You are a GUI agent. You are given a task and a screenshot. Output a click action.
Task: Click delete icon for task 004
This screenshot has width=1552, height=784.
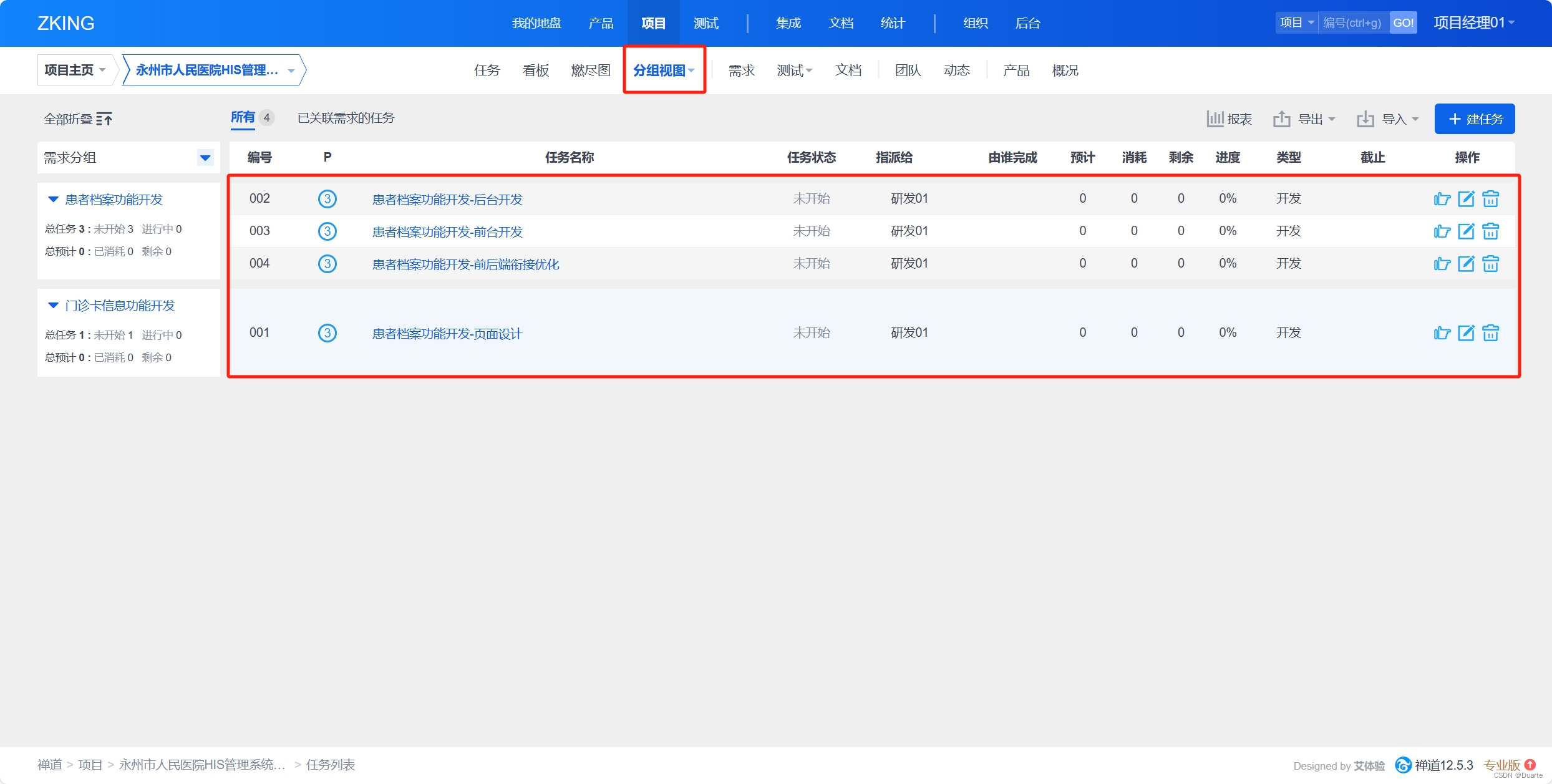click(1490, 264)
